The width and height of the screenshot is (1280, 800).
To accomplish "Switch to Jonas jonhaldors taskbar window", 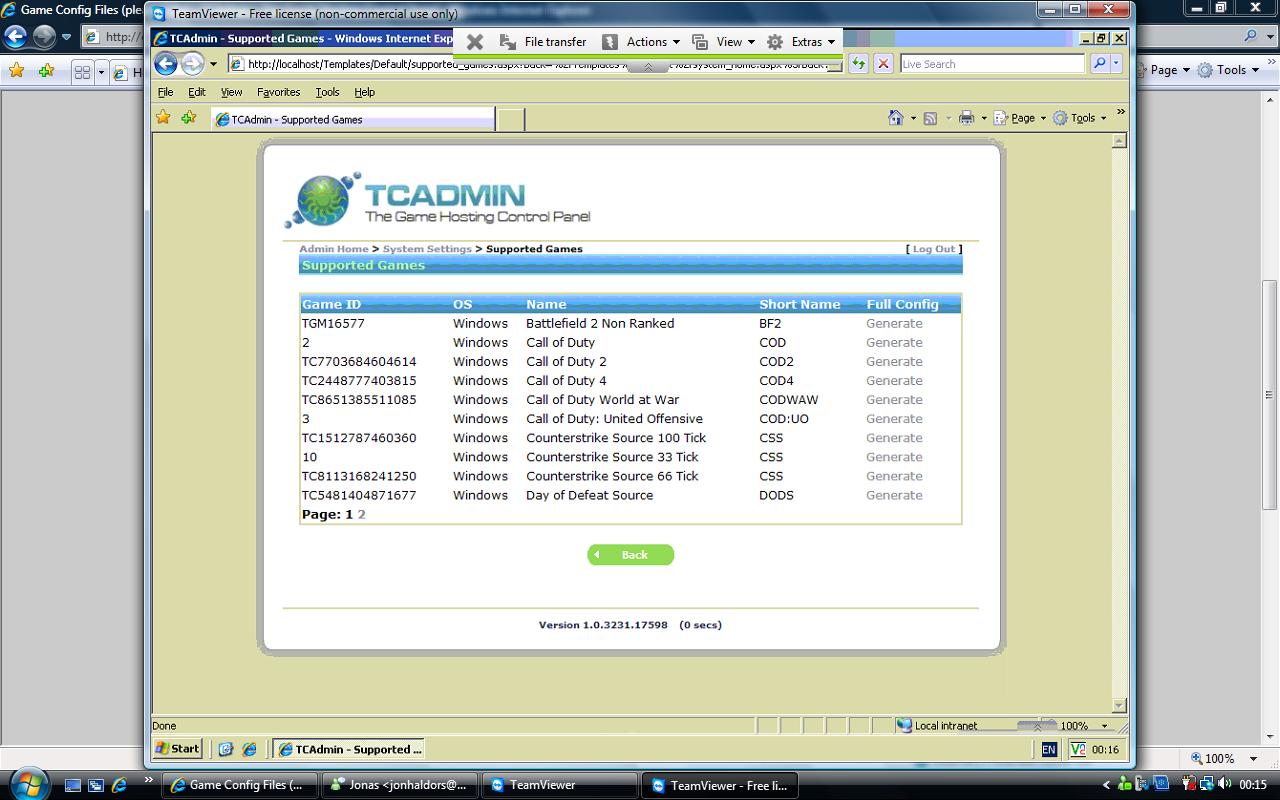I will pos(399,785).
